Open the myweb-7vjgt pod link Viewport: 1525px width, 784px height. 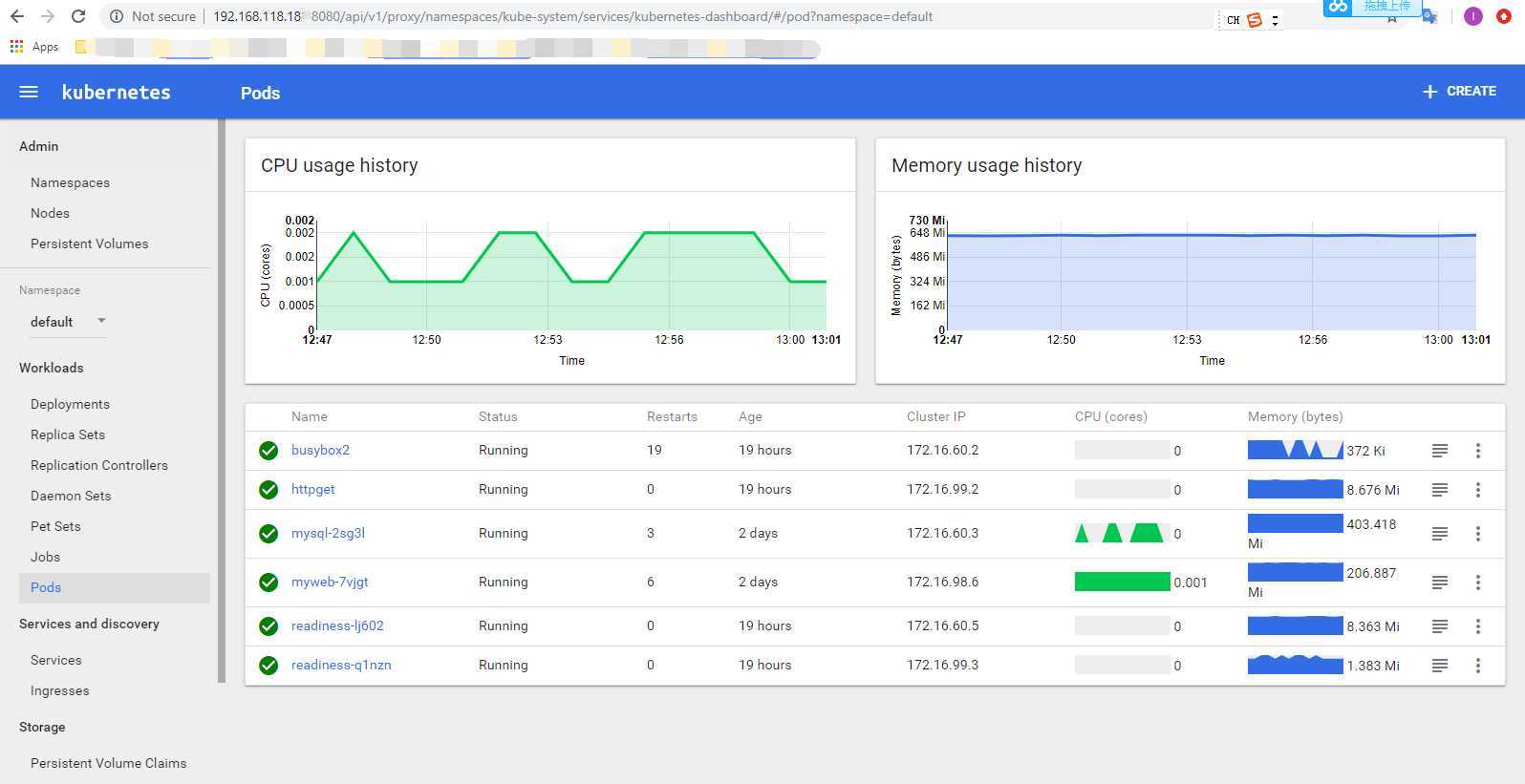330,582
